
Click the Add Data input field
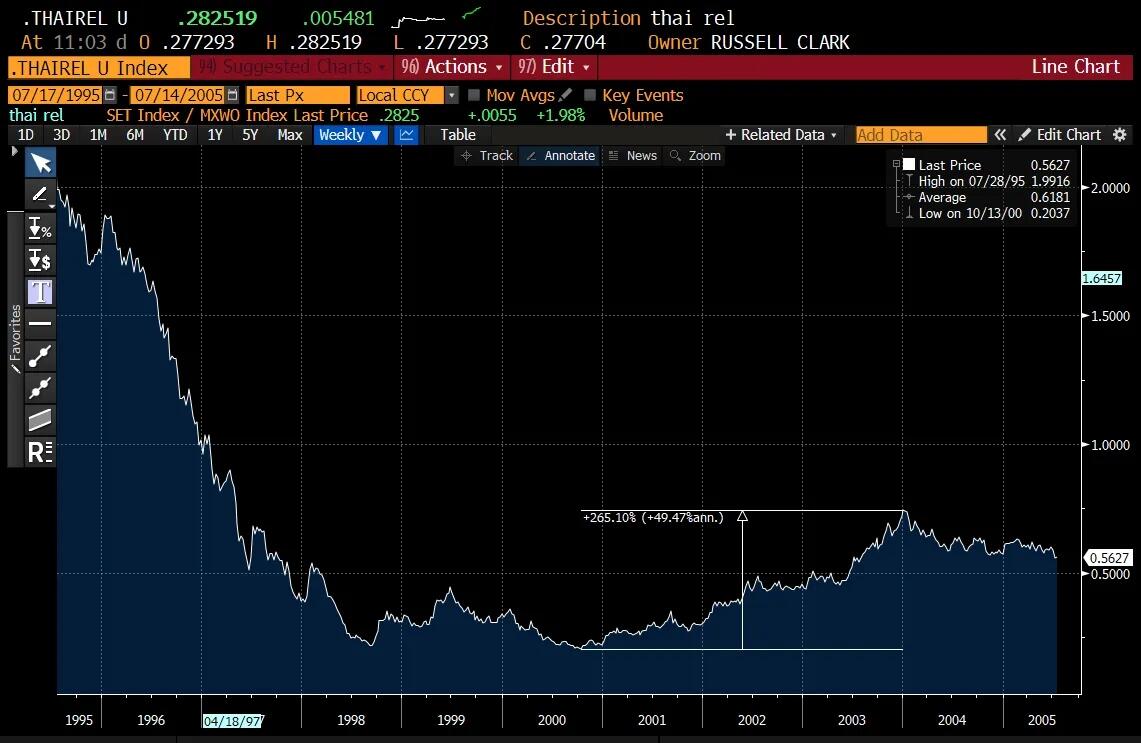click(920, 135)
